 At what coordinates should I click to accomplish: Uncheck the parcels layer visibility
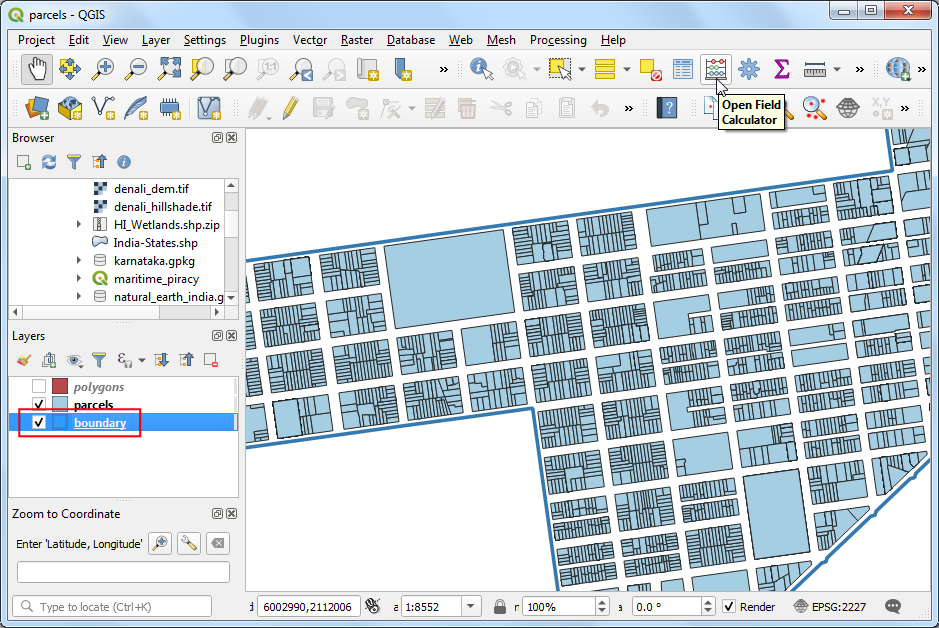(39, 404)
